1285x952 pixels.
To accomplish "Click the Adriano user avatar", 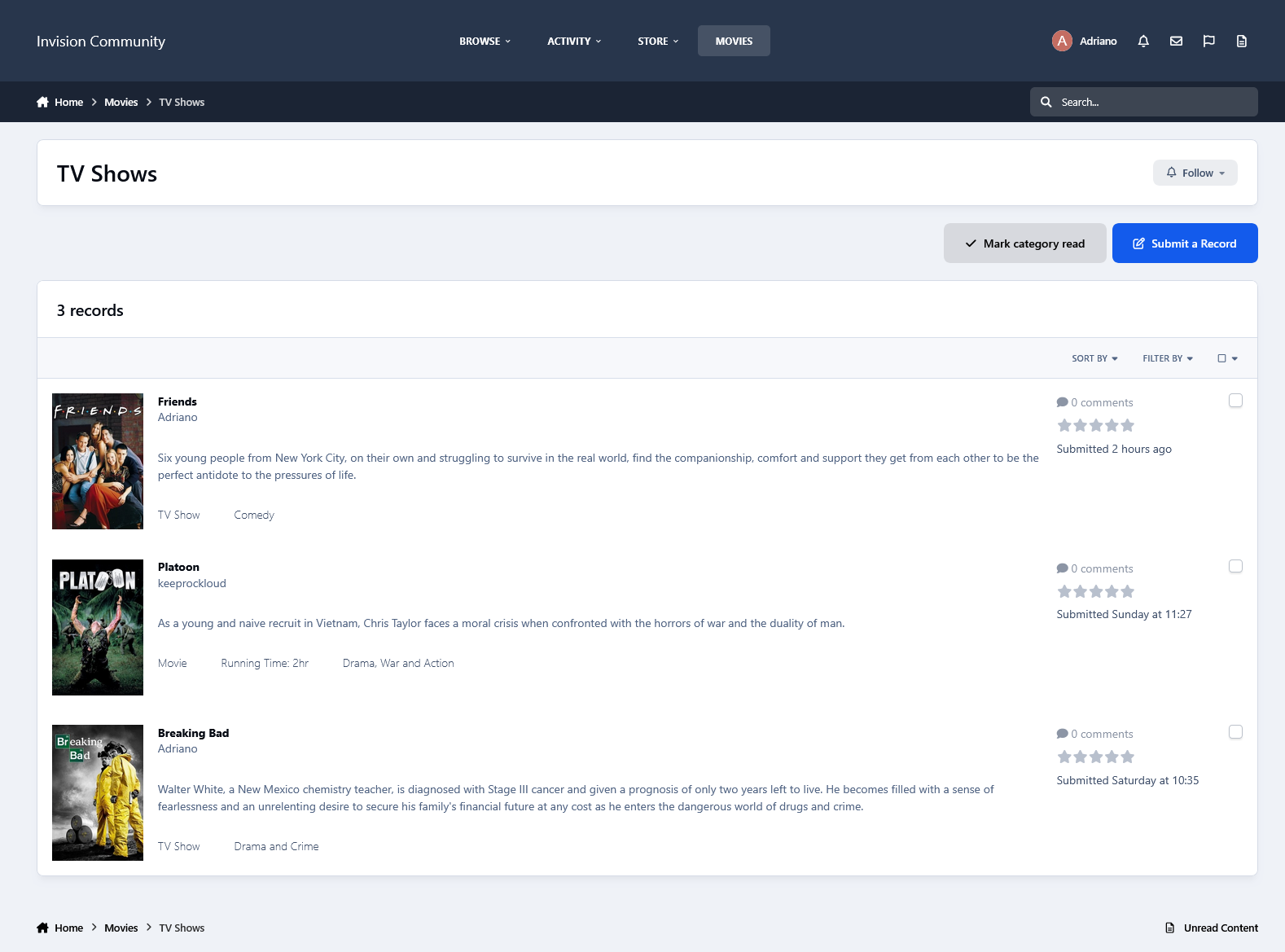I will (x=1062, y=41).
